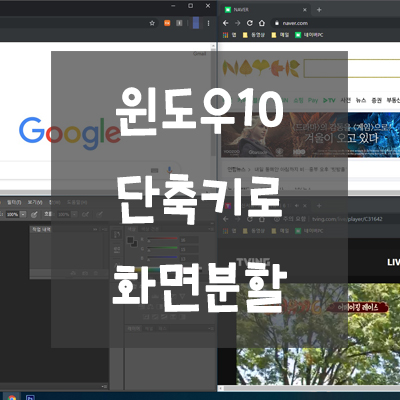Reload the naver.com page

click(250, 23)
